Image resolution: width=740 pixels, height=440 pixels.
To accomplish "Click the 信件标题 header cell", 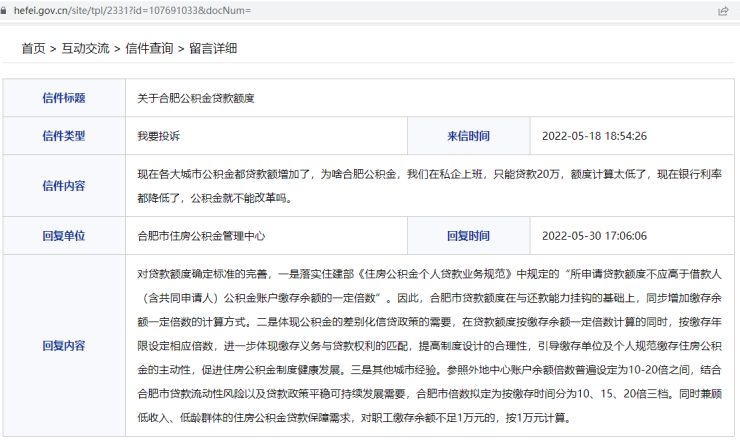I will point(63,98).
